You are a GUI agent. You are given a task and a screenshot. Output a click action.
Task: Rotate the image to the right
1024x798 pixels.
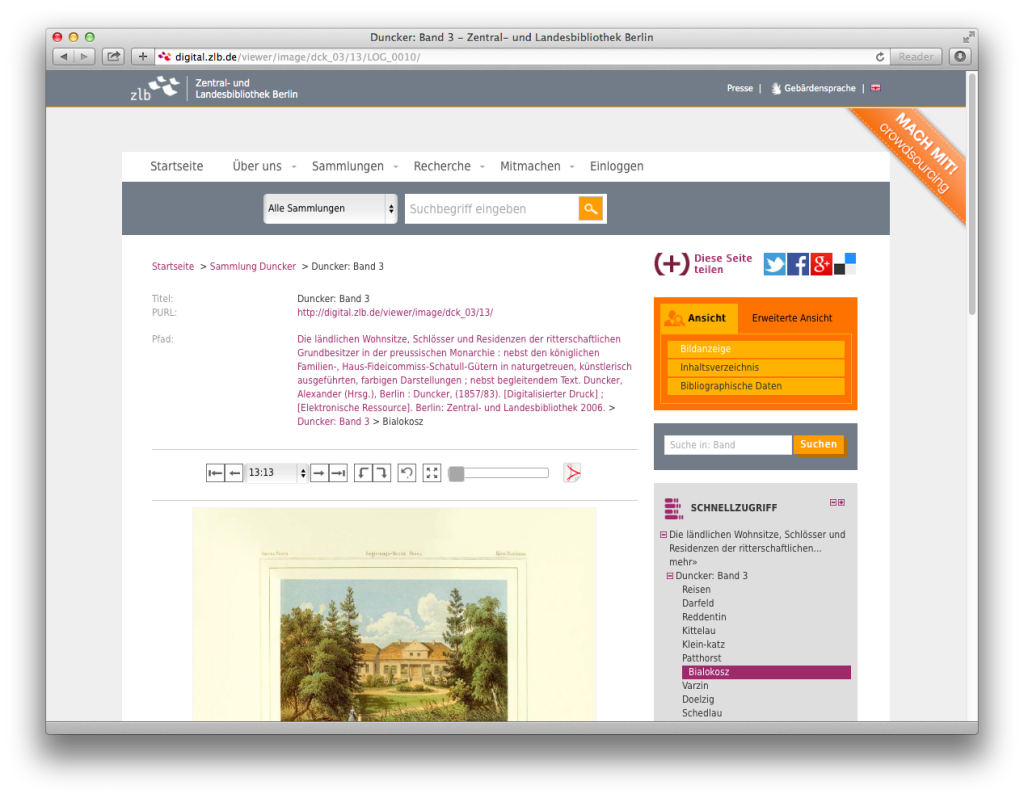381,473
